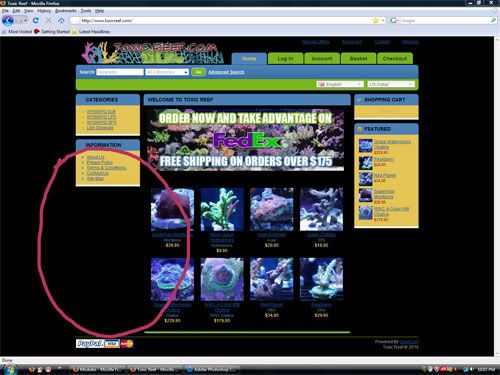Click the Keywords search input field

coord(120,72)
